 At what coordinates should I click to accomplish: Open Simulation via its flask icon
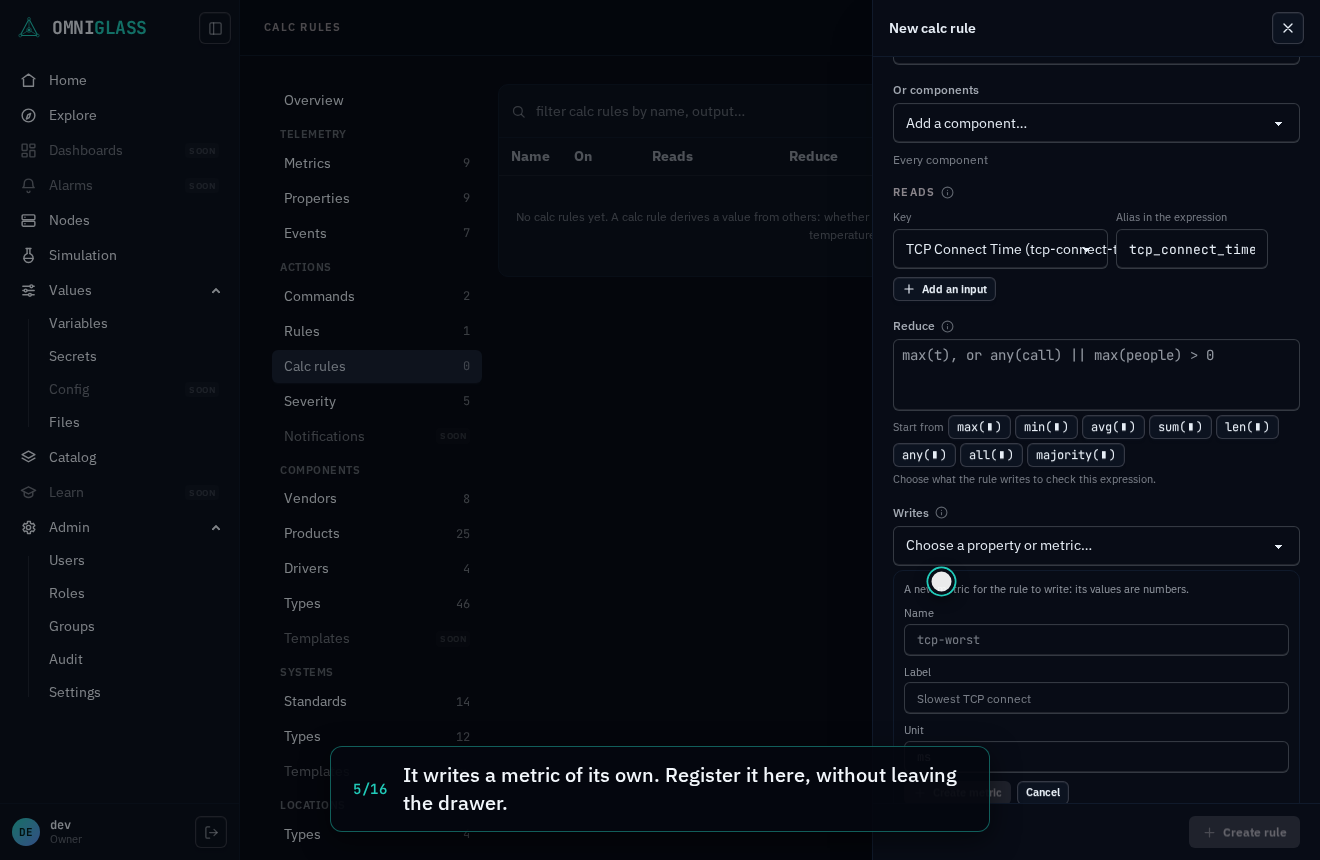coord(29,255)
